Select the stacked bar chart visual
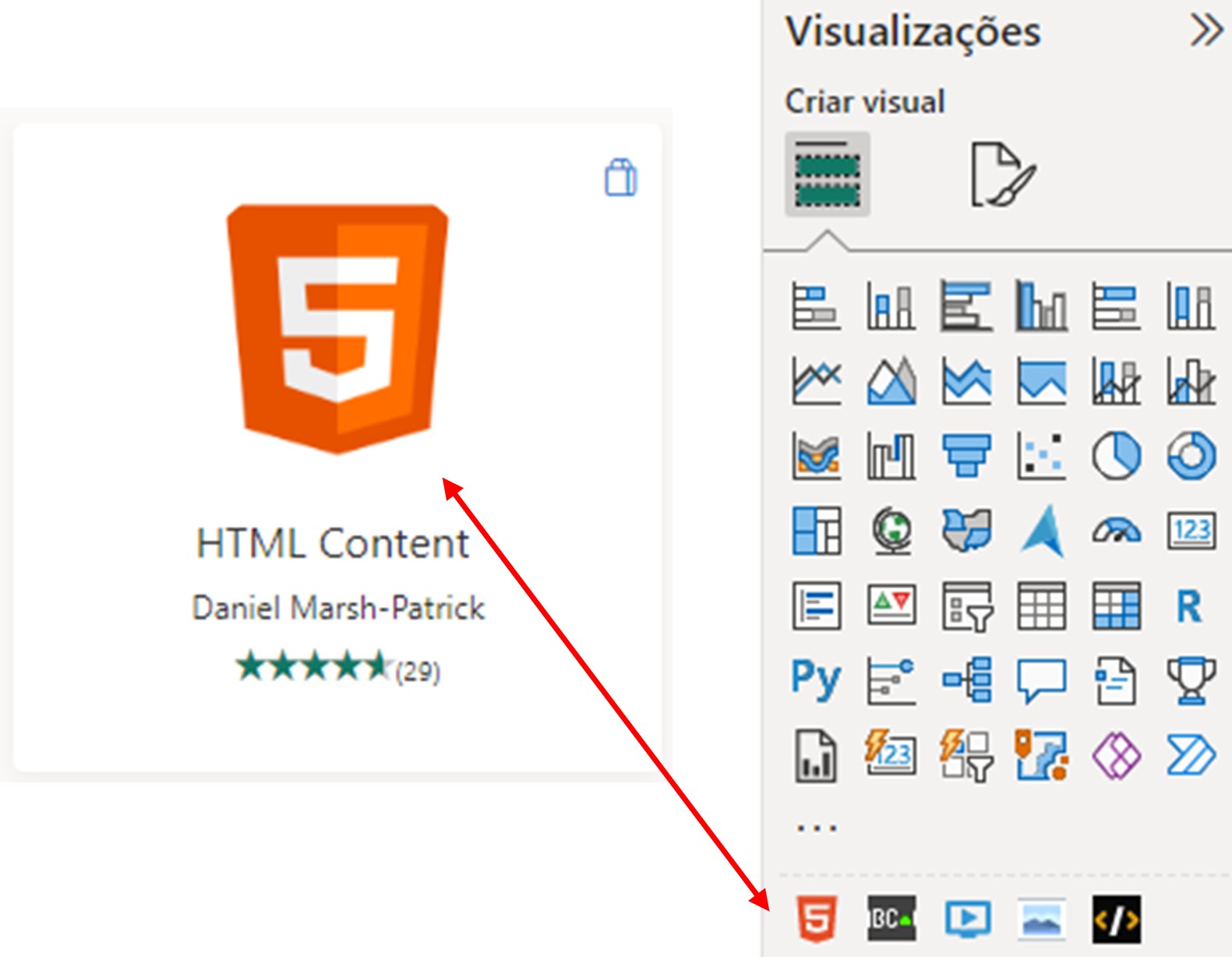 [816, 305]
